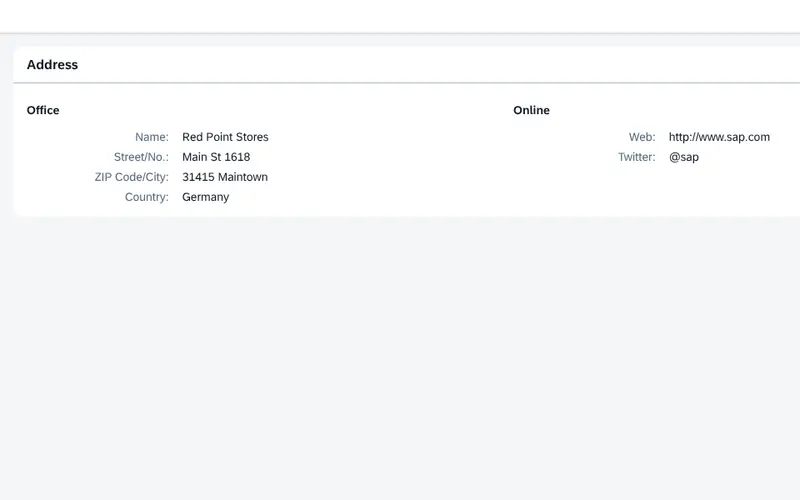The height and width of the screenshot is (500, 800).
Task: Click the Address section heading
Action: [x=52, y=65]
